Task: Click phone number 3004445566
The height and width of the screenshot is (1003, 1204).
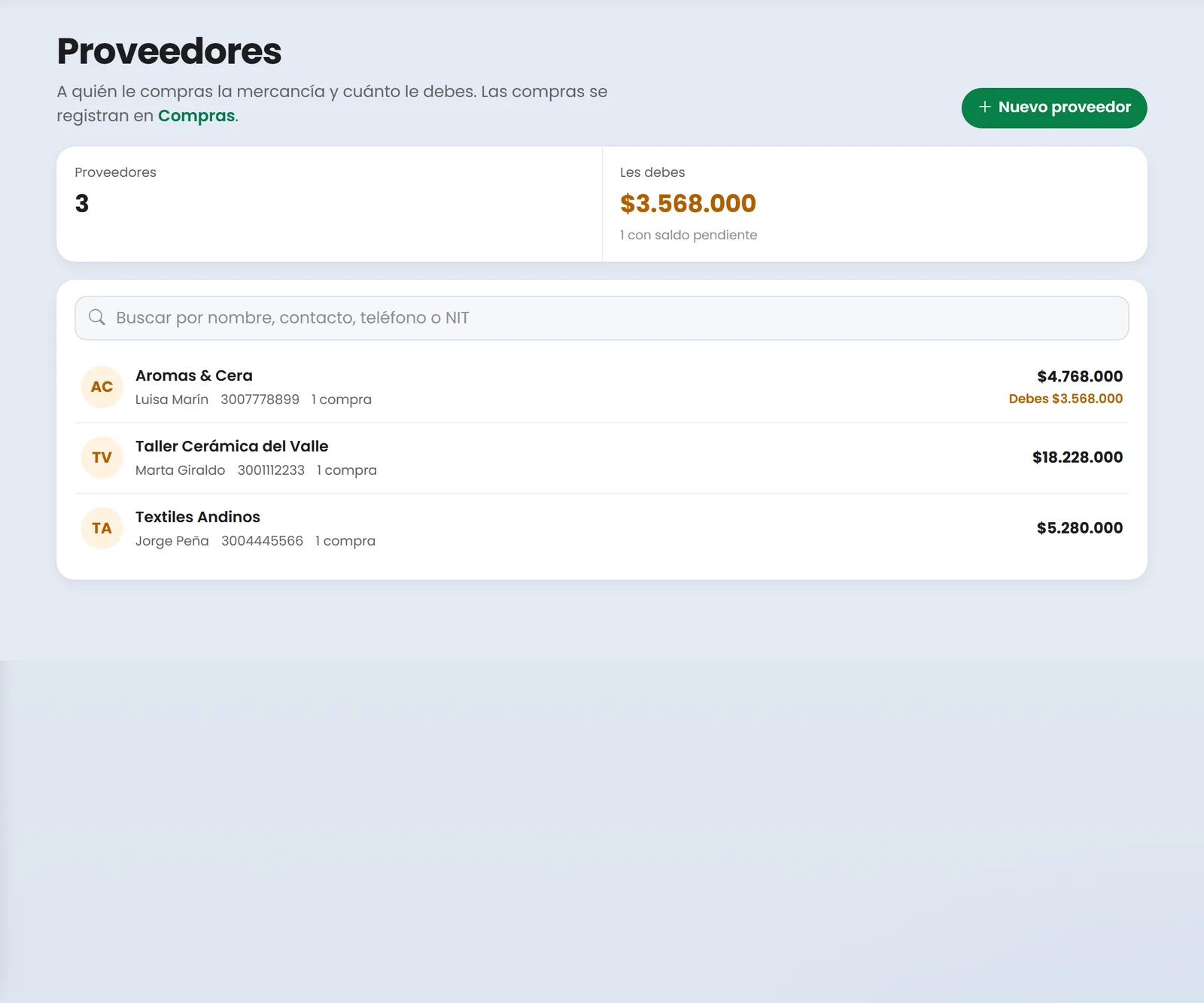Action: 262,541
